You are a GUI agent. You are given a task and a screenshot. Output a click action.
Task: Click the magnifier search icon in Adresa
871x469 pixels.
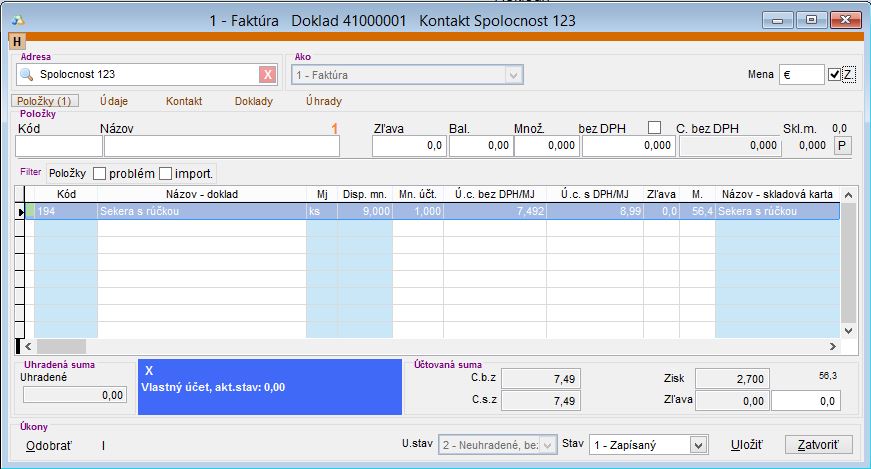[27, 75]
